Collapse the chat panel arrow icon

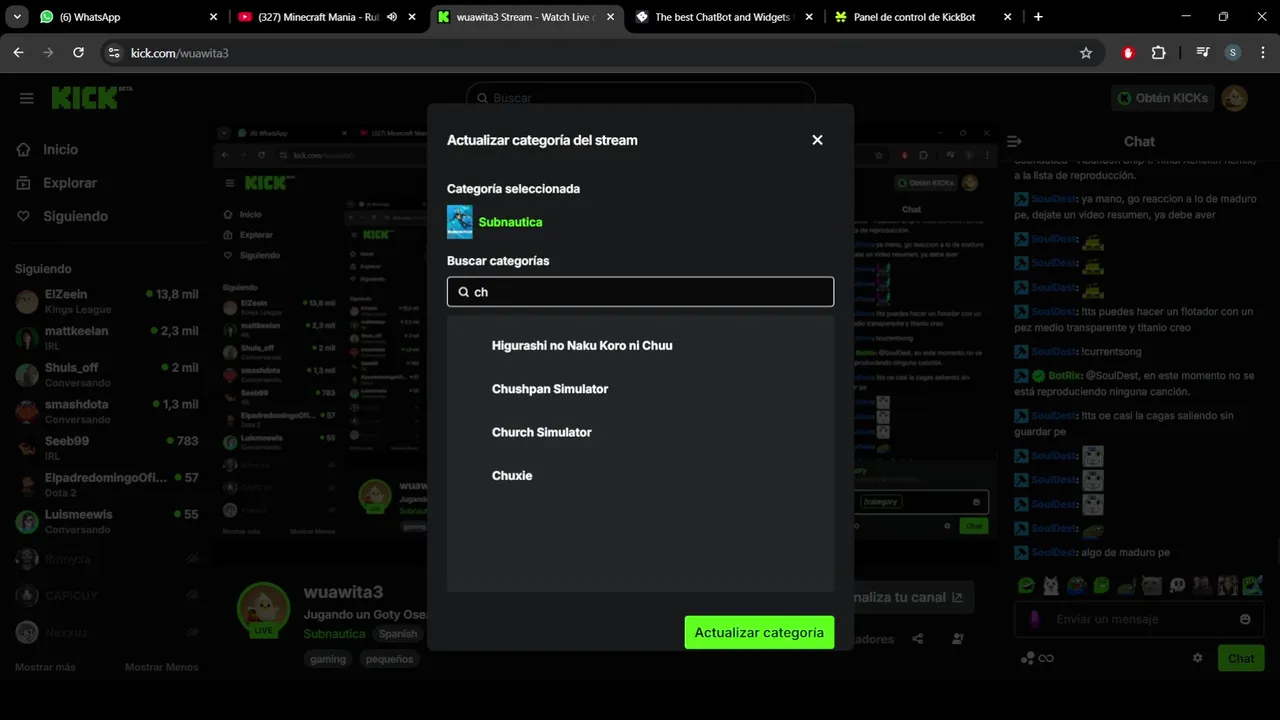point(1014,141)
